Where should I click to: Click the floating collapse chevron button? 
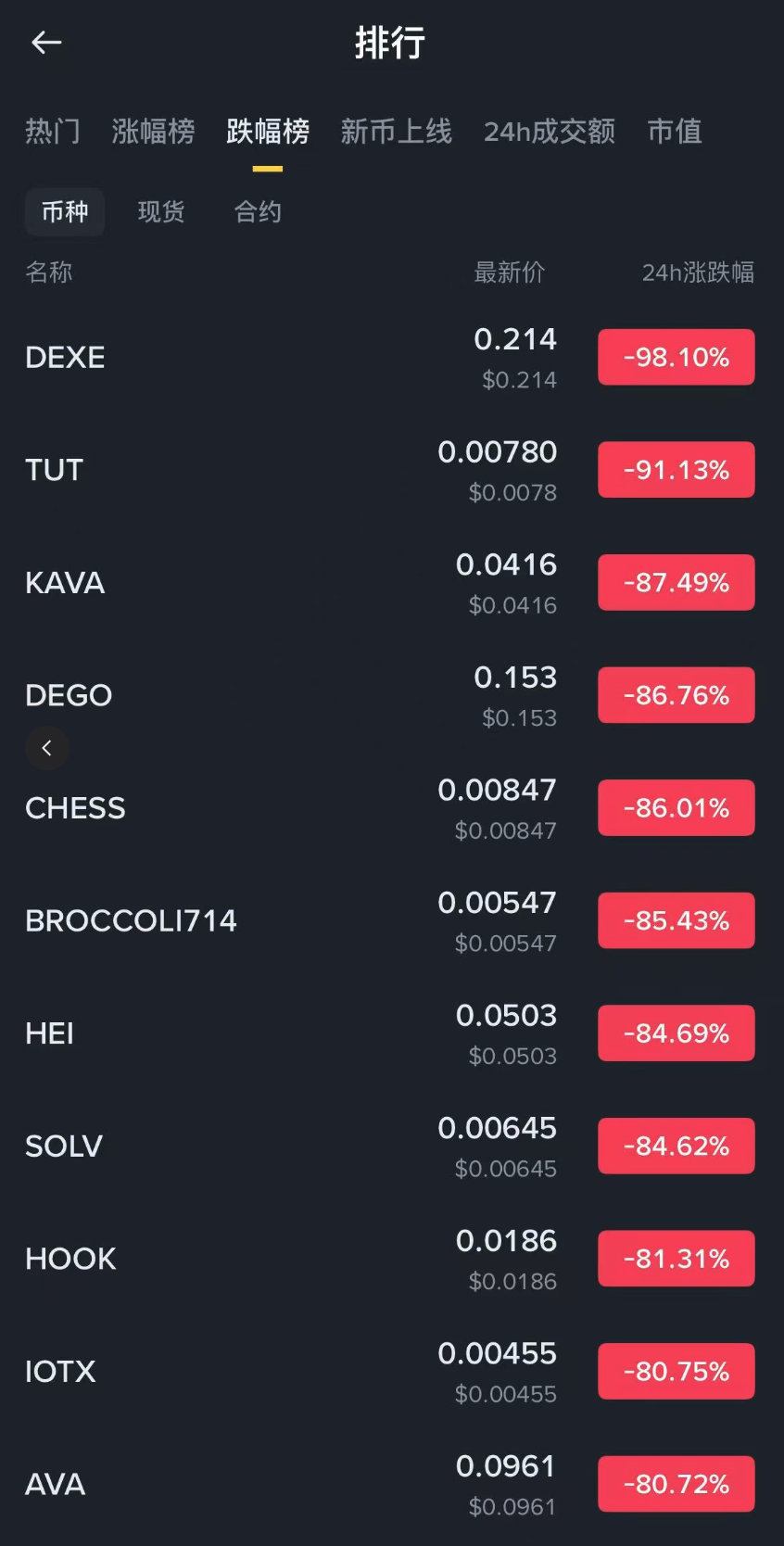coord(46,748)
